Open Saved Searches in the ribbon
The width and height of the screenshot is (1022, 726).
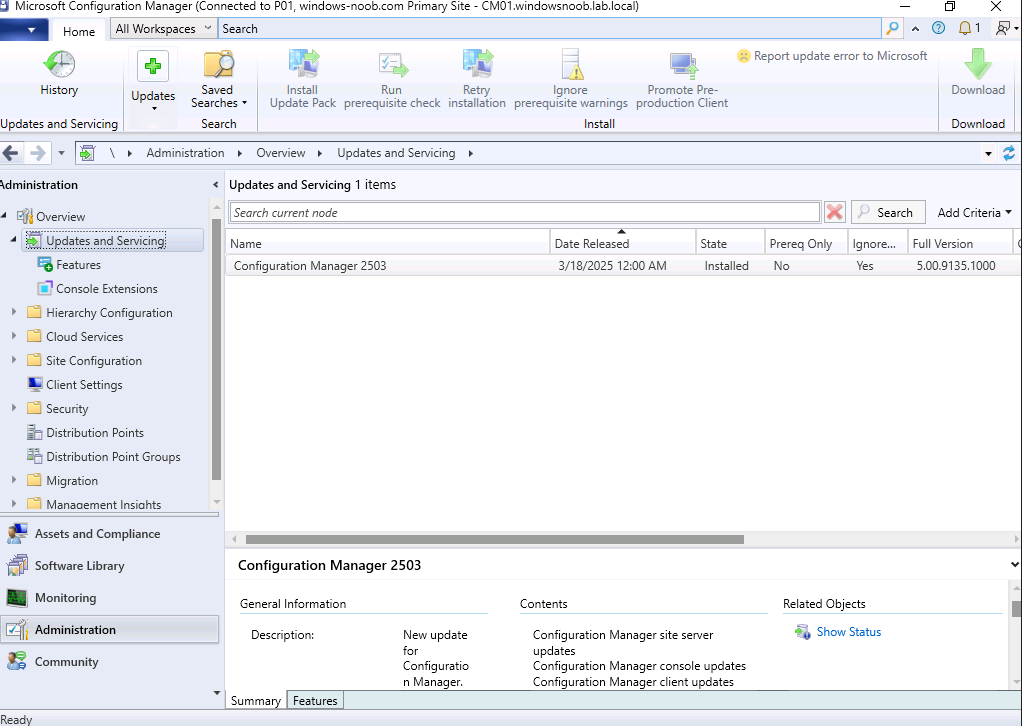click(x=218, y=79)
